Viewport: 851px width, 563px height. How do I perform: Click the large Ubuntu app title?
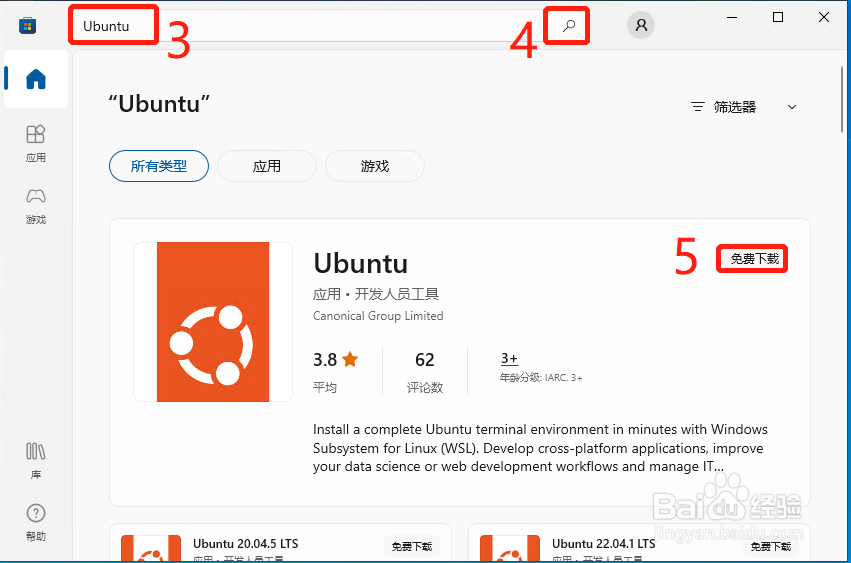click(360, 264)
